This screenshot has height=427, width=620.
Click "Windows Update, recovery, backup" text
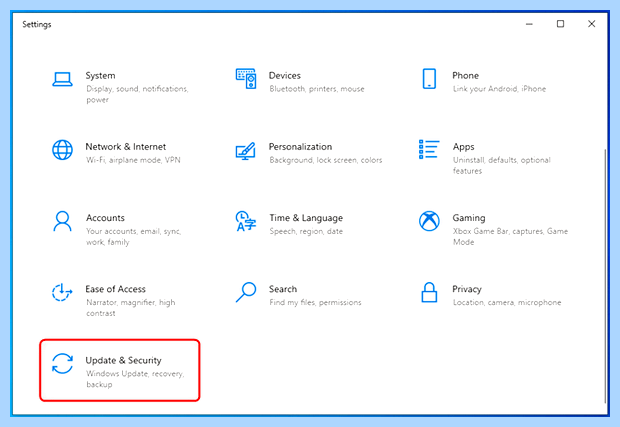135,379
